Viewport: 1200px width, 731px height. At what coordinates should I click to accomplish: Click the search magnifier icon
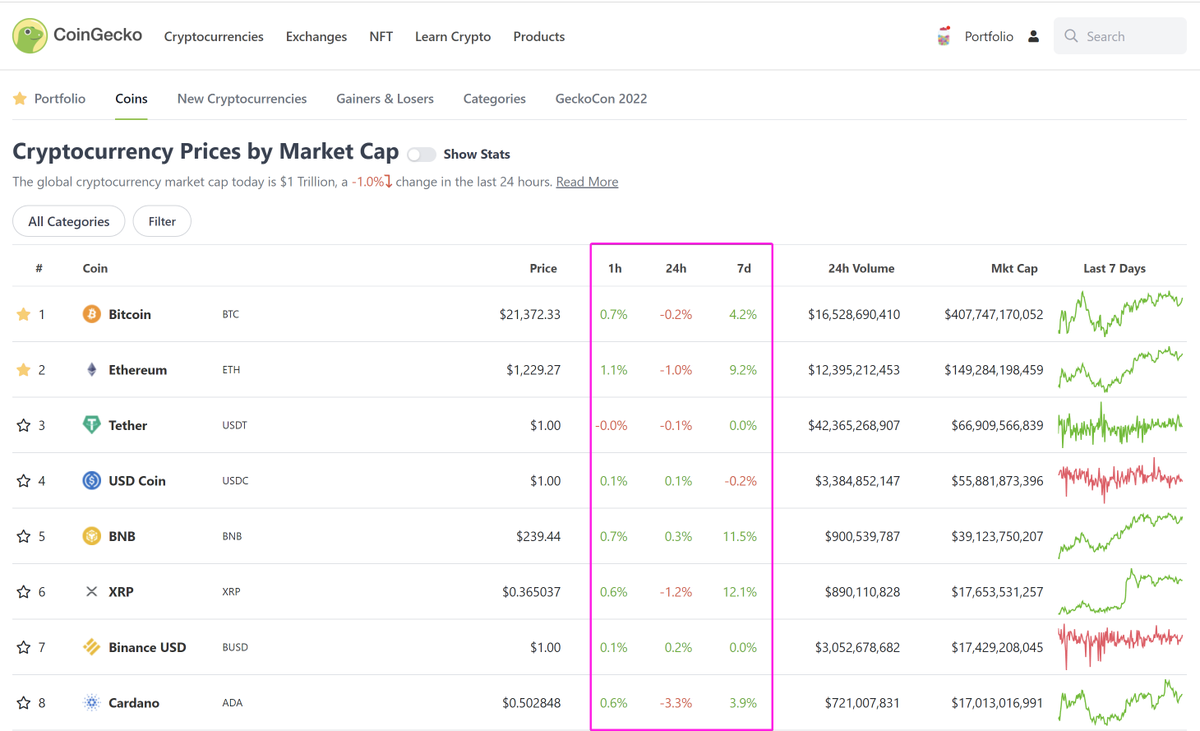pyautogui.click(x=1071, y=36)
